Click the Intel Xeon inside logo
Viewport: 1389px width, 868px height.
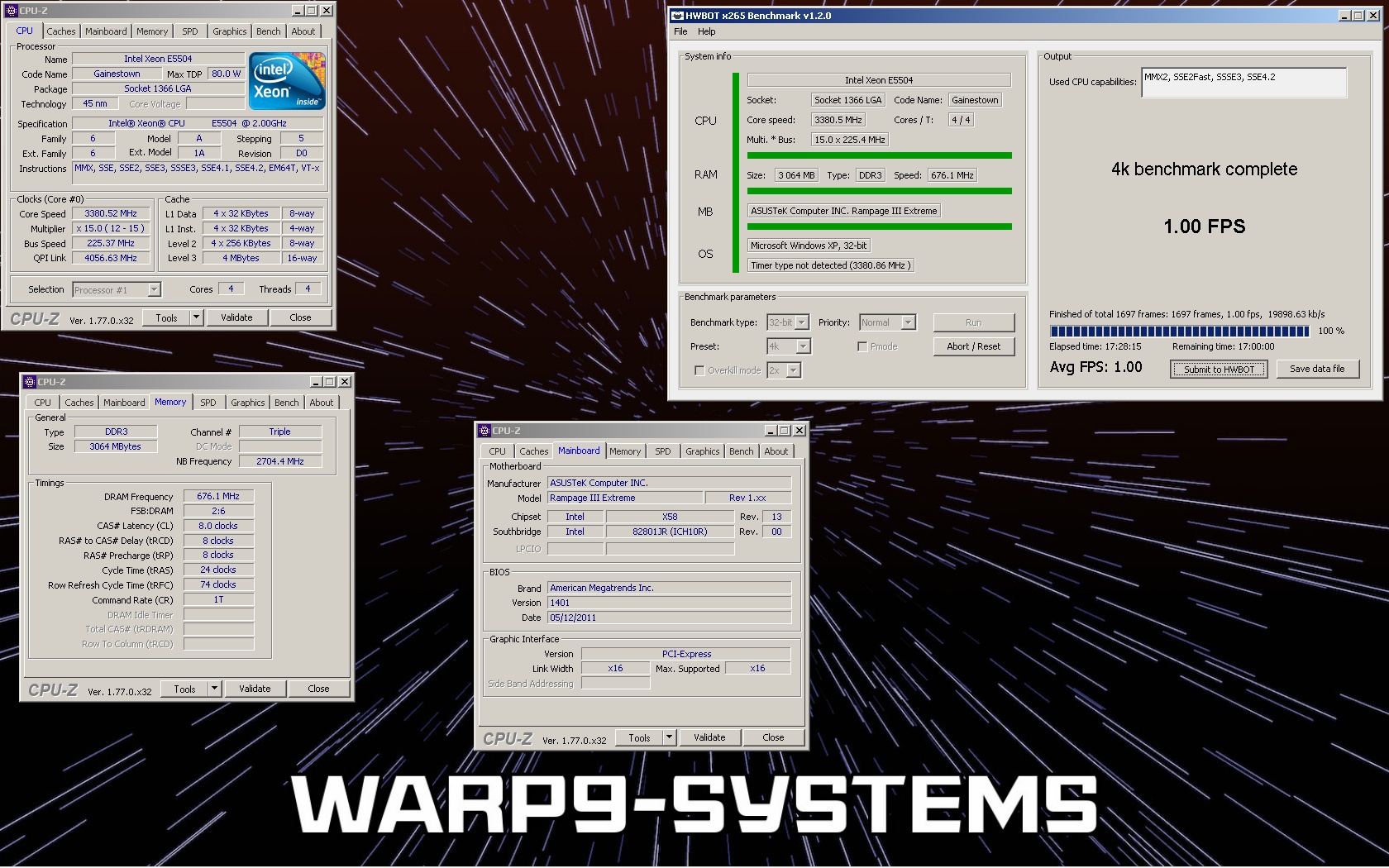point(287,81)
